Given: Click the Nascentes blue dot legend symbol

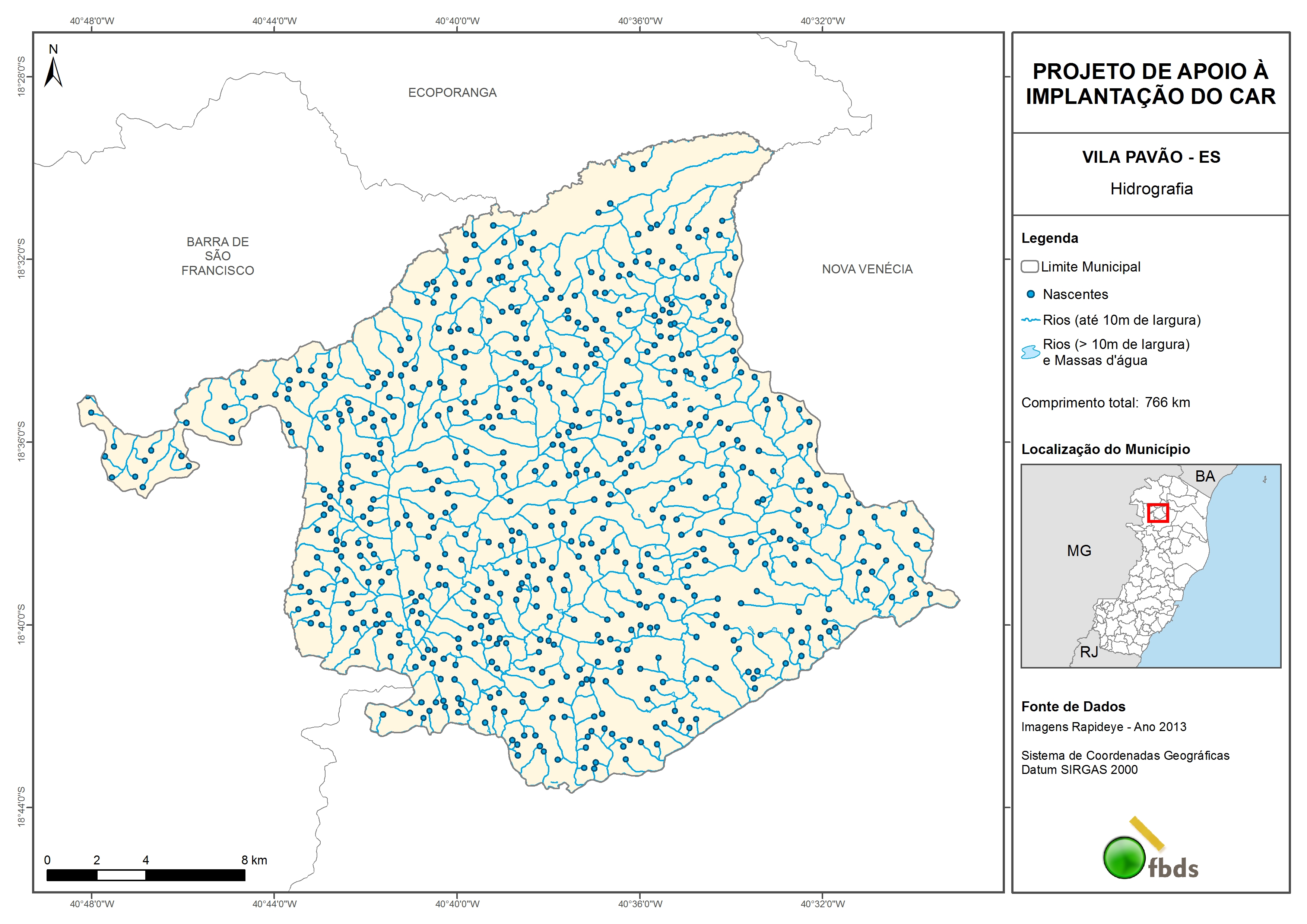Looking at the screenshot, I should pyautogui.click(x=1030, y=294).
